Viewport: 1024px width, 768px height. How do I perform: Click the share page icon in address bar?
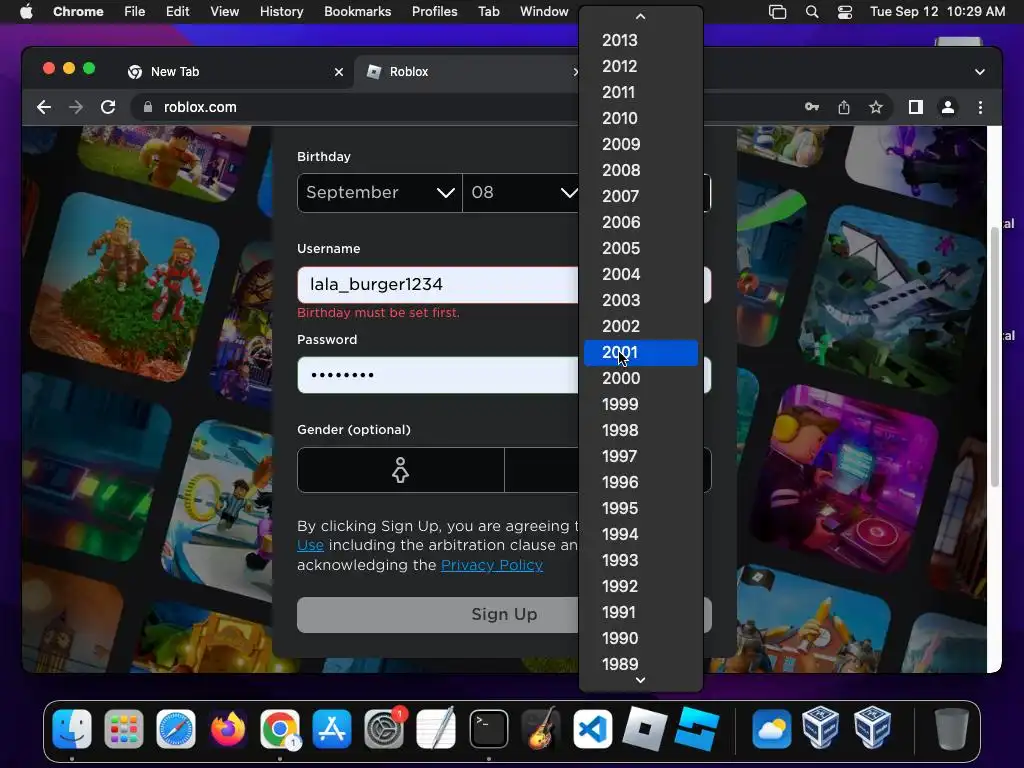click(x=844, y=107)
